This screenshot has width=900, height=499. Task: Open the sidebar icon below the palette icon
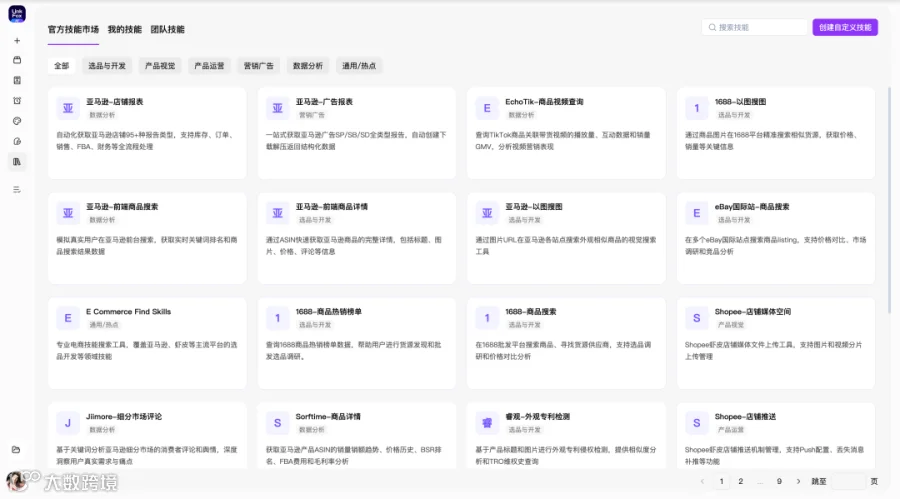pyautogui.click(x=17, y=141)
